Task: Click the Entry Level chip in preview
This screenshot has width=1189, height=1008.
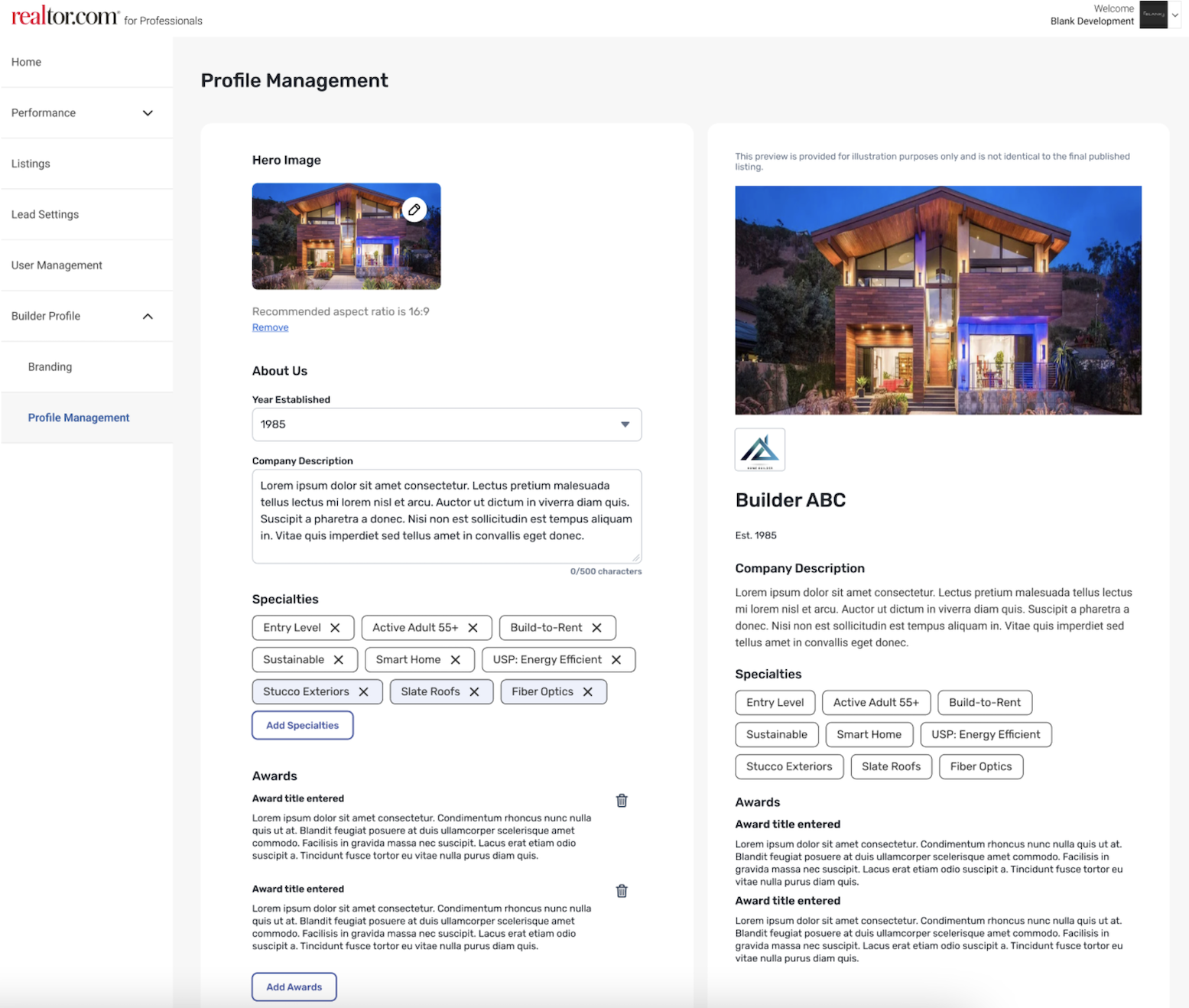Action: (x=775, y=702)
